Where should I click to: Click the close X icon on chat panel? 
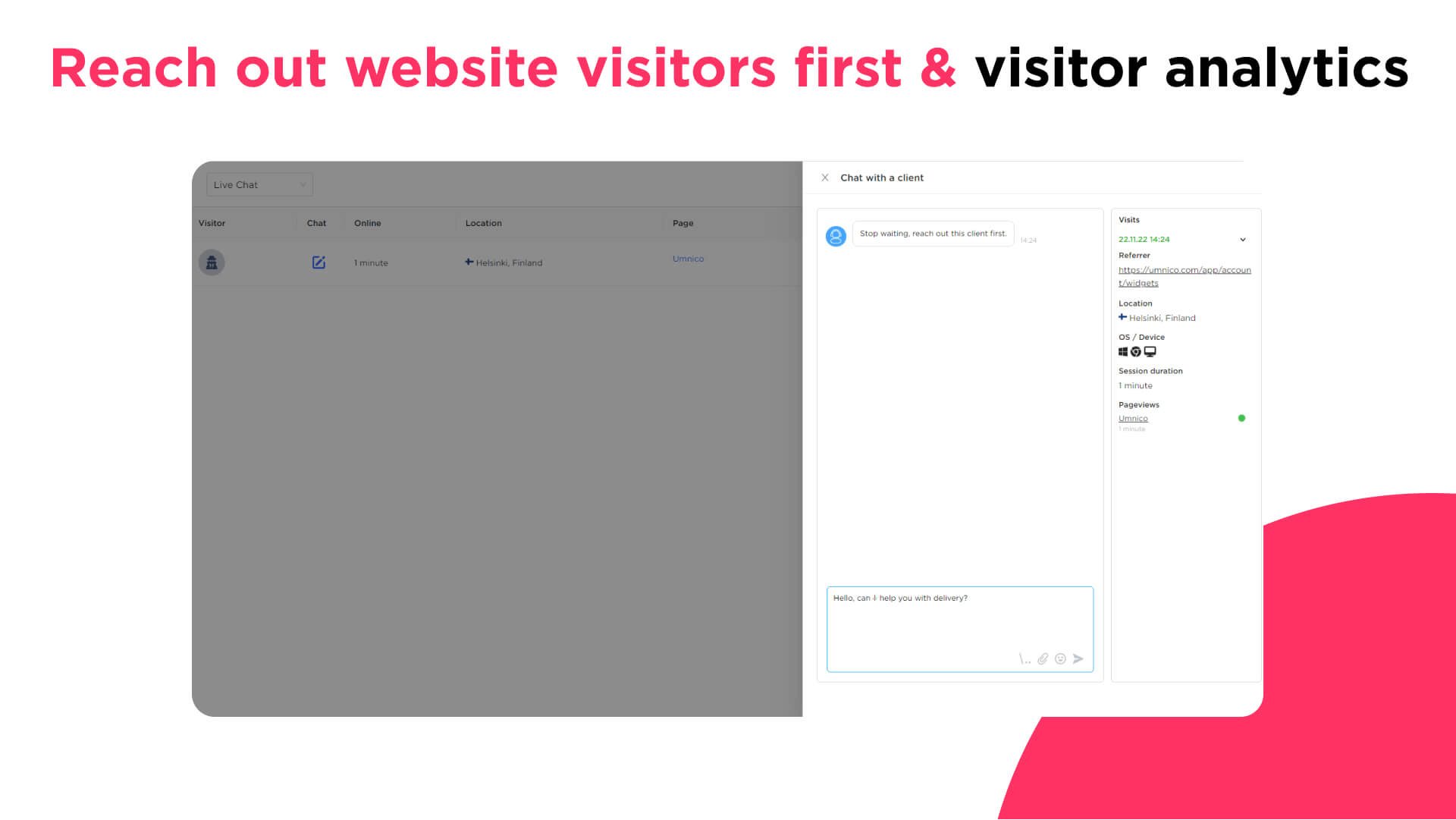coord(824,177)
